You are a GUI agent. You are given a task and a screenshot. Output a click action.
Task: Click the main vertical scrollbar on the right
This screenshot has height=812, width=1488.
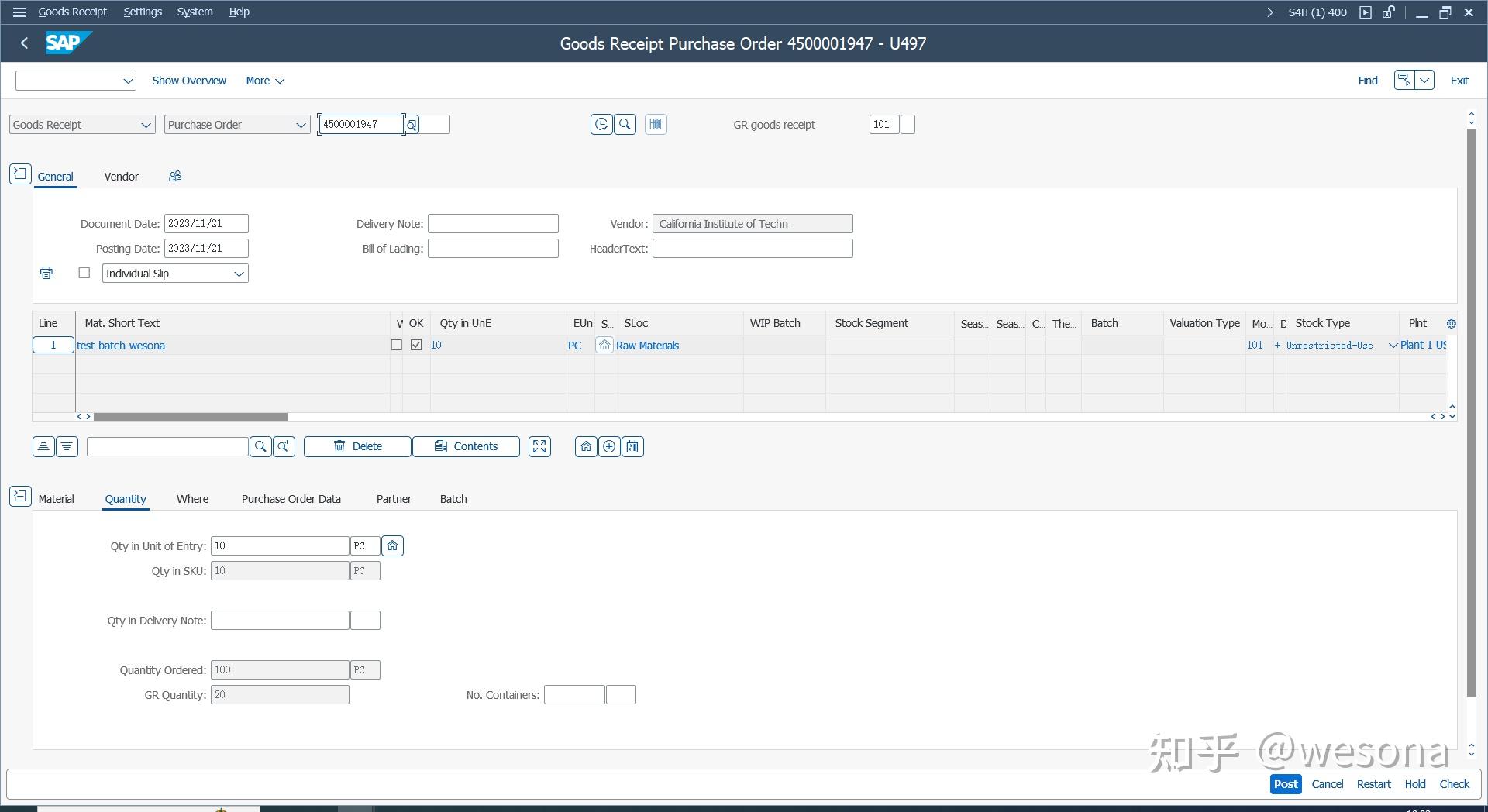point(1472,412)
